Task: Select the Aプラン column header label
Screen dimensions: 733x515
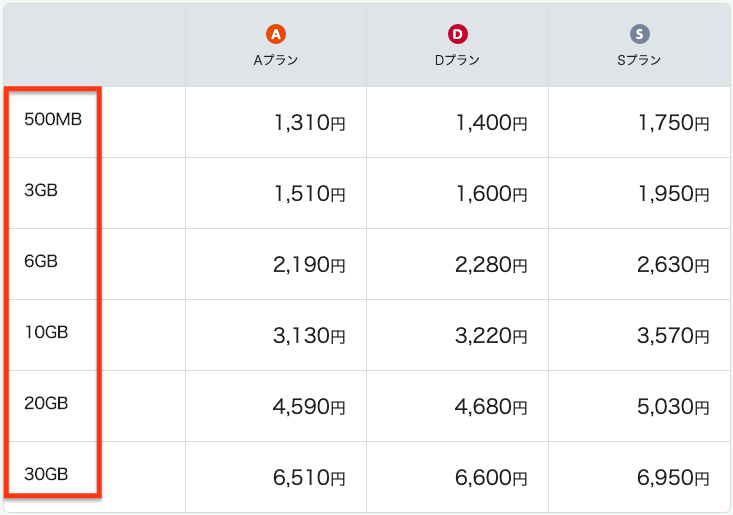Action: point(276,60)
